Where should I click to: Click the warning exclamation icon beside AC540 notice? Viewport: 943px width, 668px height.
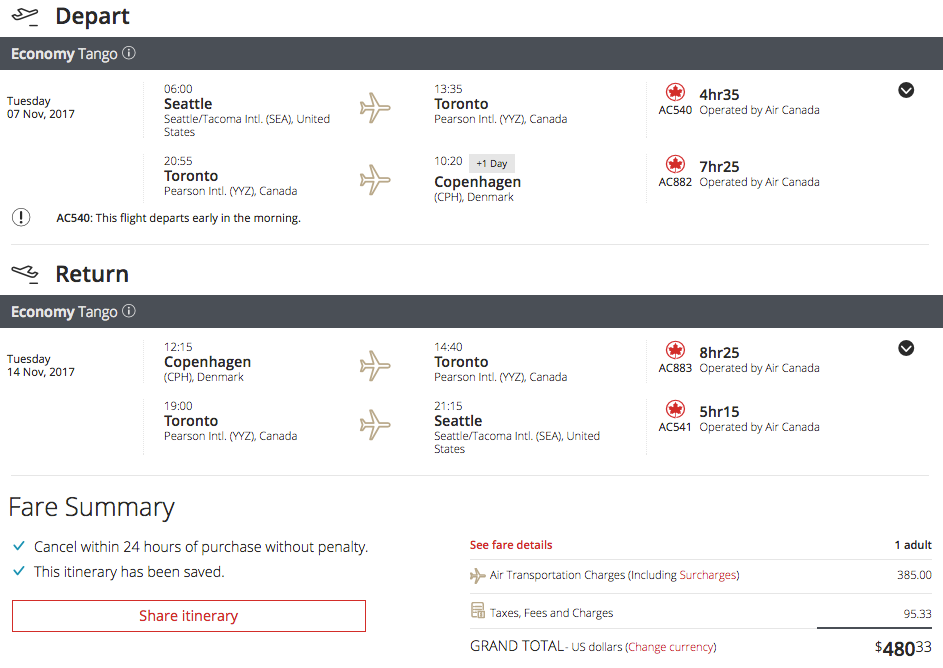point(20,217)
